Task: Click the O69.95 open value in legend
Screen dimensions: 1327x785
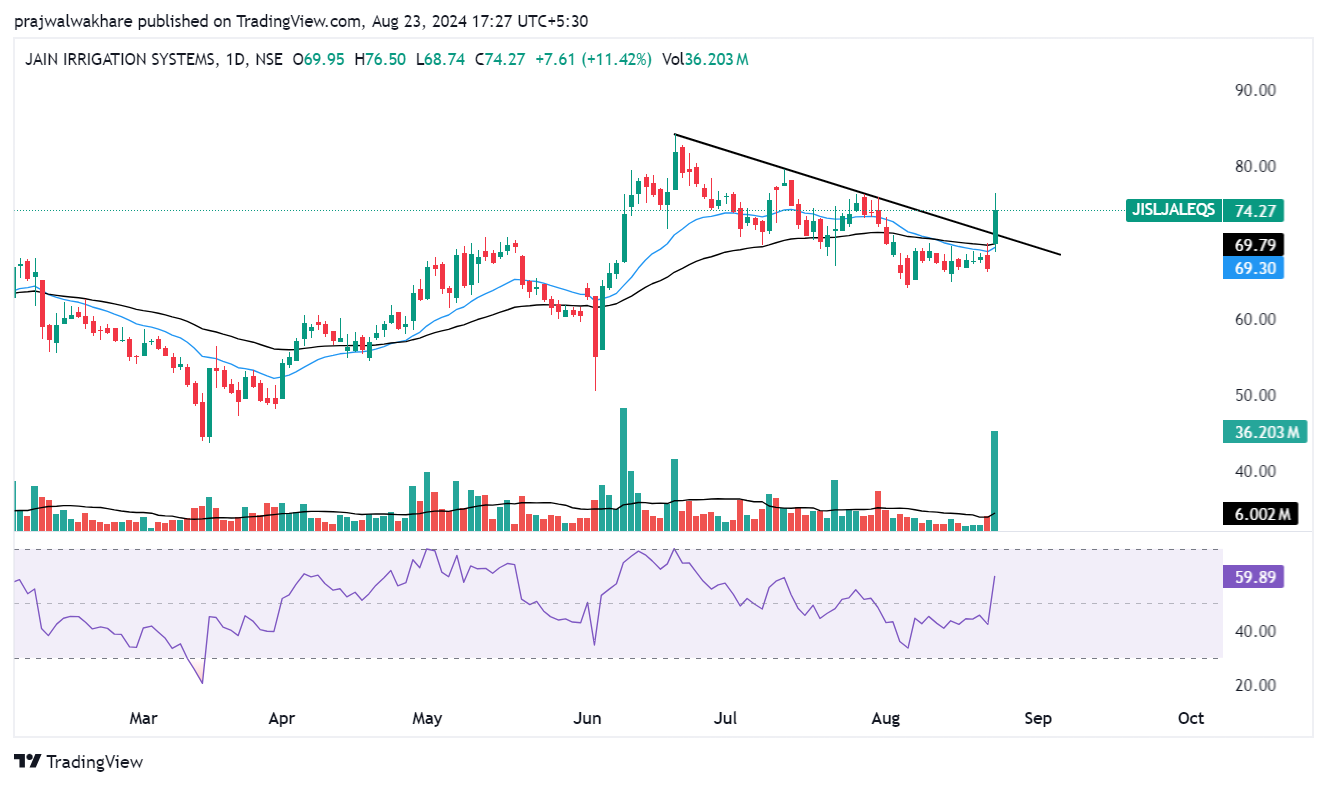Action: point(318,60)
